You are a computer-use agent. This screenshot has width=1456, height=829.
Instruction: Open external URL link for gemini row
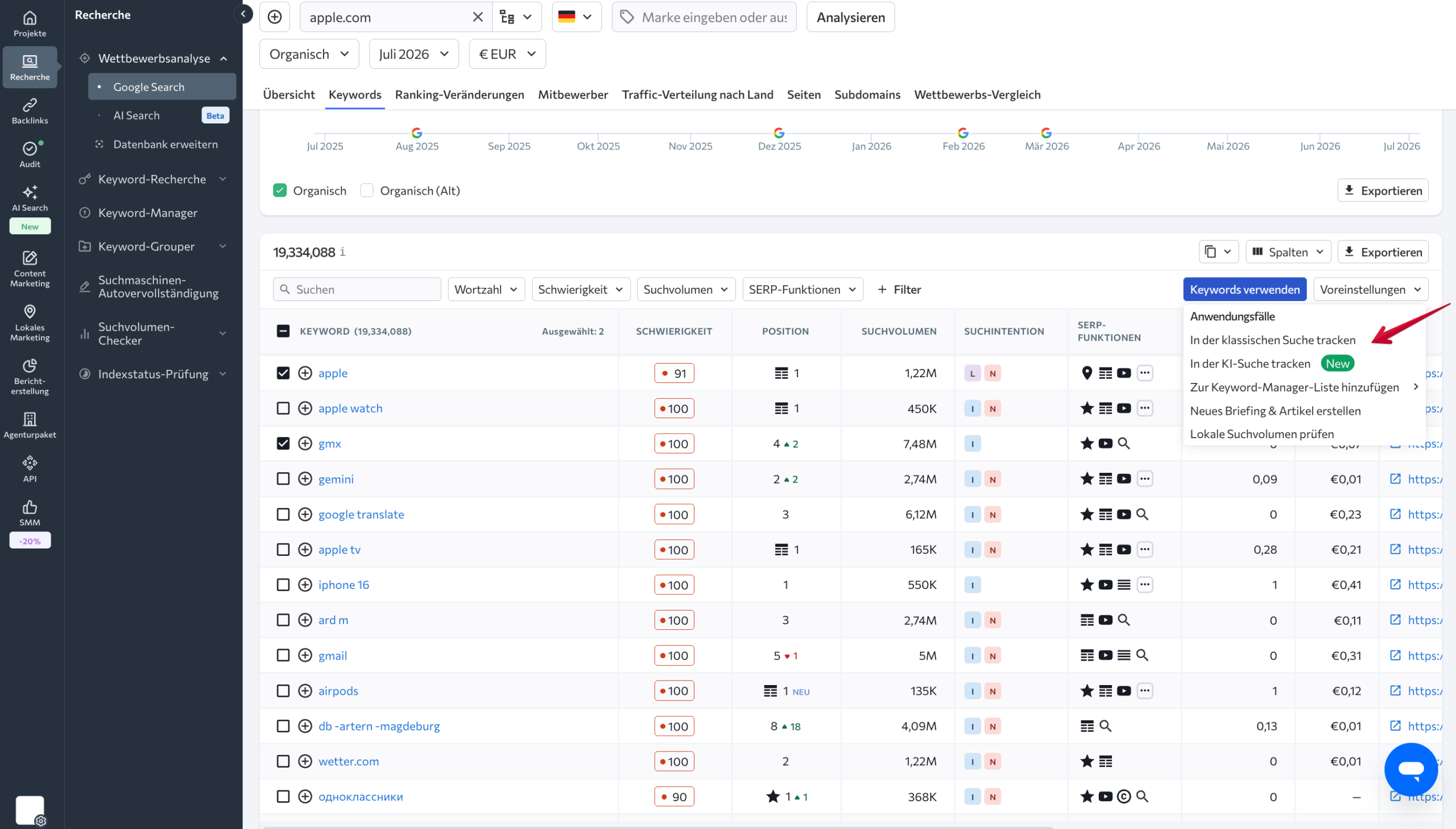point(1395,479)
